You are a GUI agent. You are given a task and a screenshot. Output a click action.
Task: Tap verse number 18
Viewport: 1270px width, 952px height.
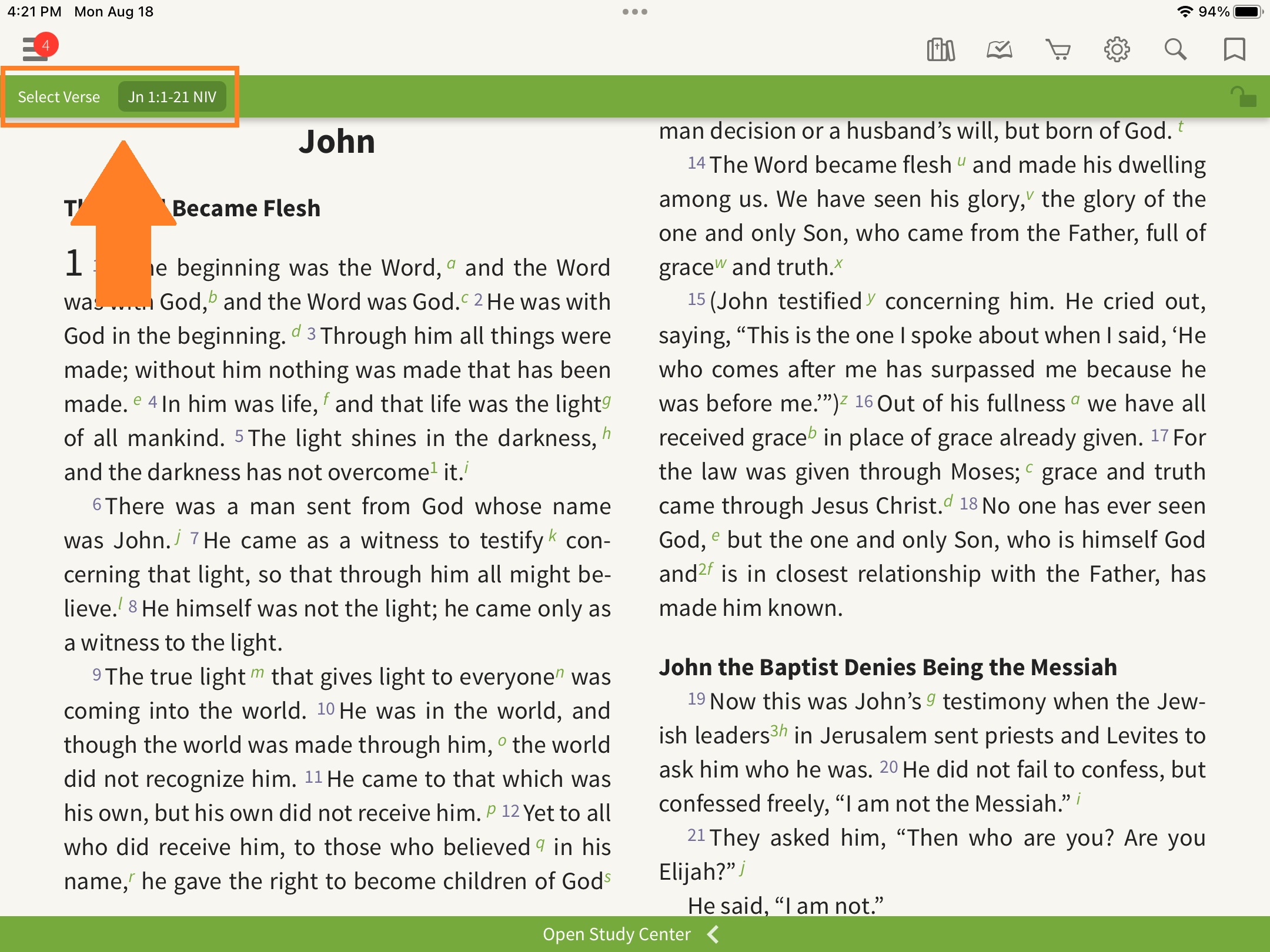coord(968,504)
